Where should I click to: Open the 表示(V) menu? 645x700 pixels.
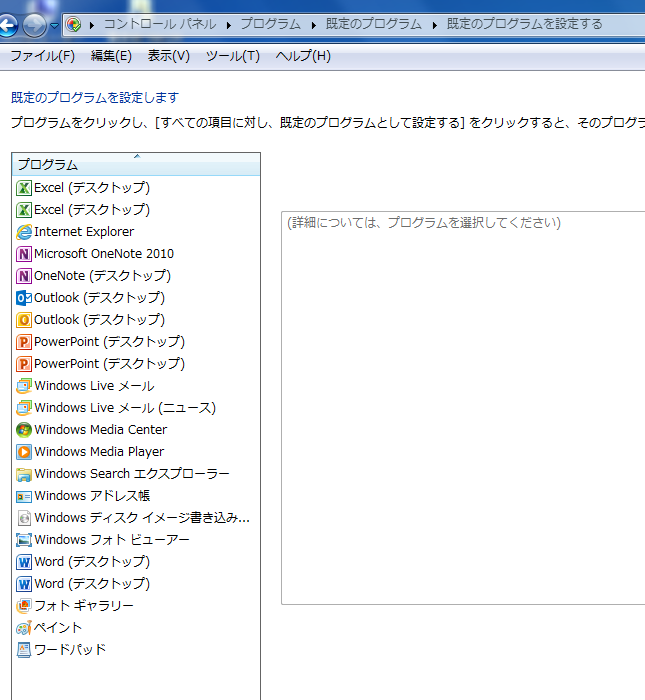(169, 56)
